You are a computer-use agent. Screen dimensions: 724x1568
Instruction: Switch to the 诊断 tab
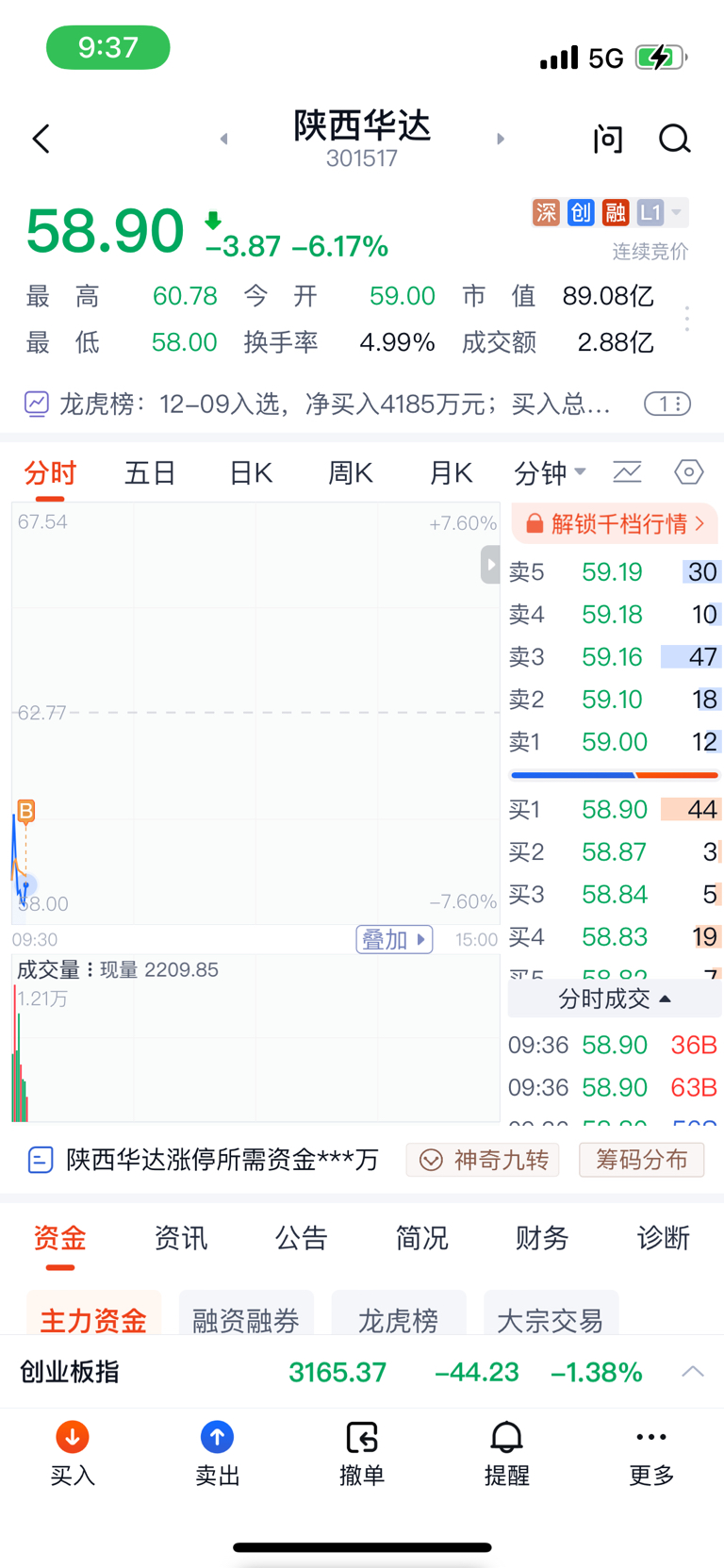pyautogui.click(x=664, y=1238)
